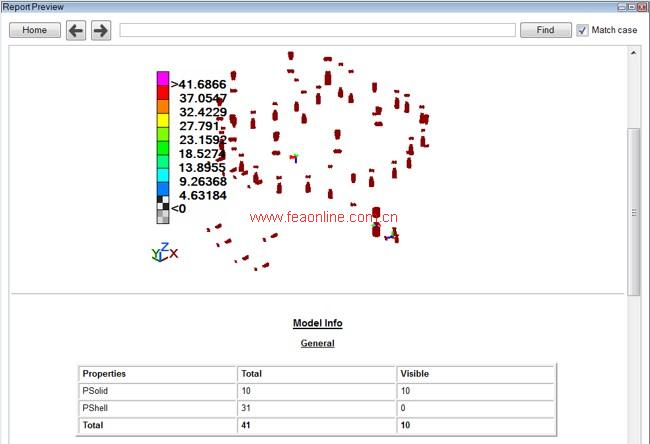Minimize the Report Preview window
The image size is (650, 444).
620,6
